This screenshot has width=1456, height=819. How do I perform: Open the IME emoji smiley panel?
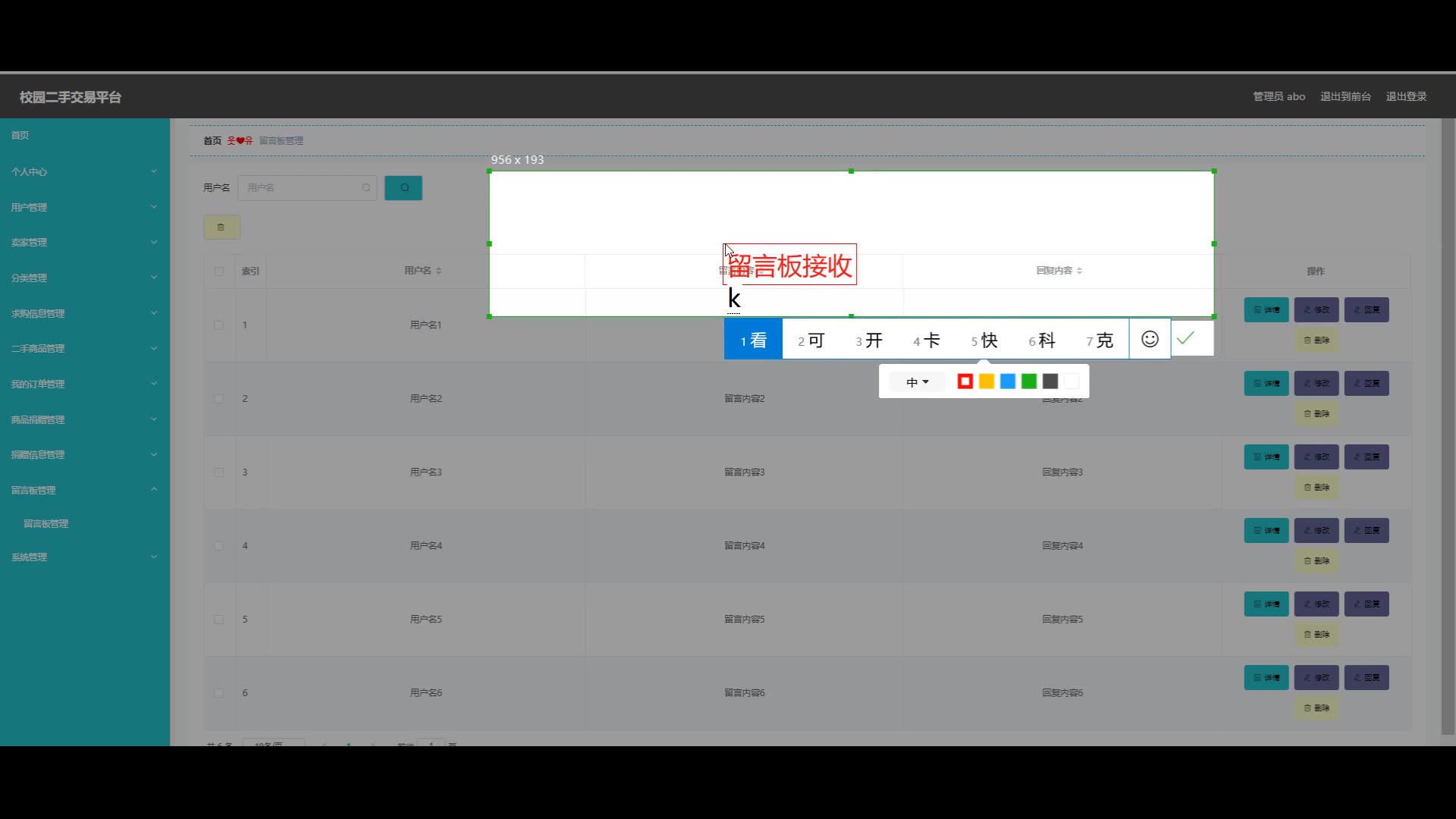1150,339
